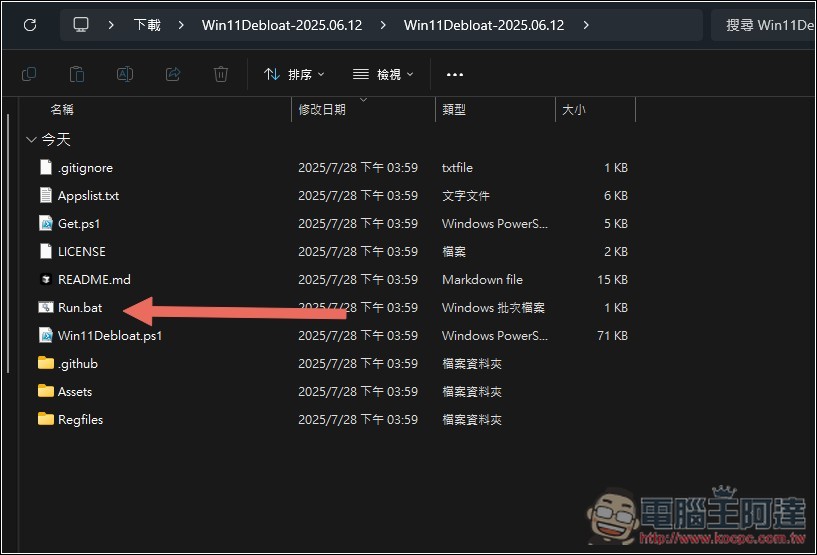Click the .github folder icon
817x555 pixels.
(x=46, y=363)
